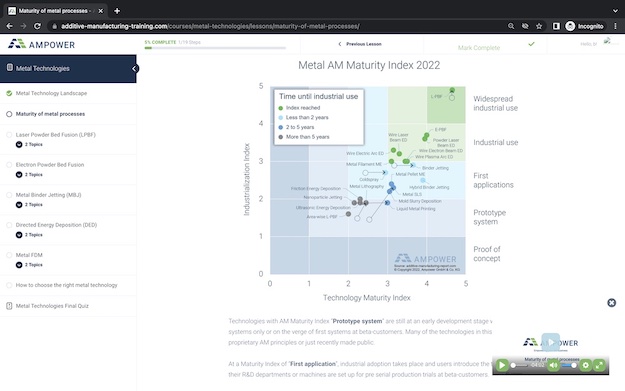625x391 pixels.
Task: Mute the video with speaker icon
Action: coord(553,365)
